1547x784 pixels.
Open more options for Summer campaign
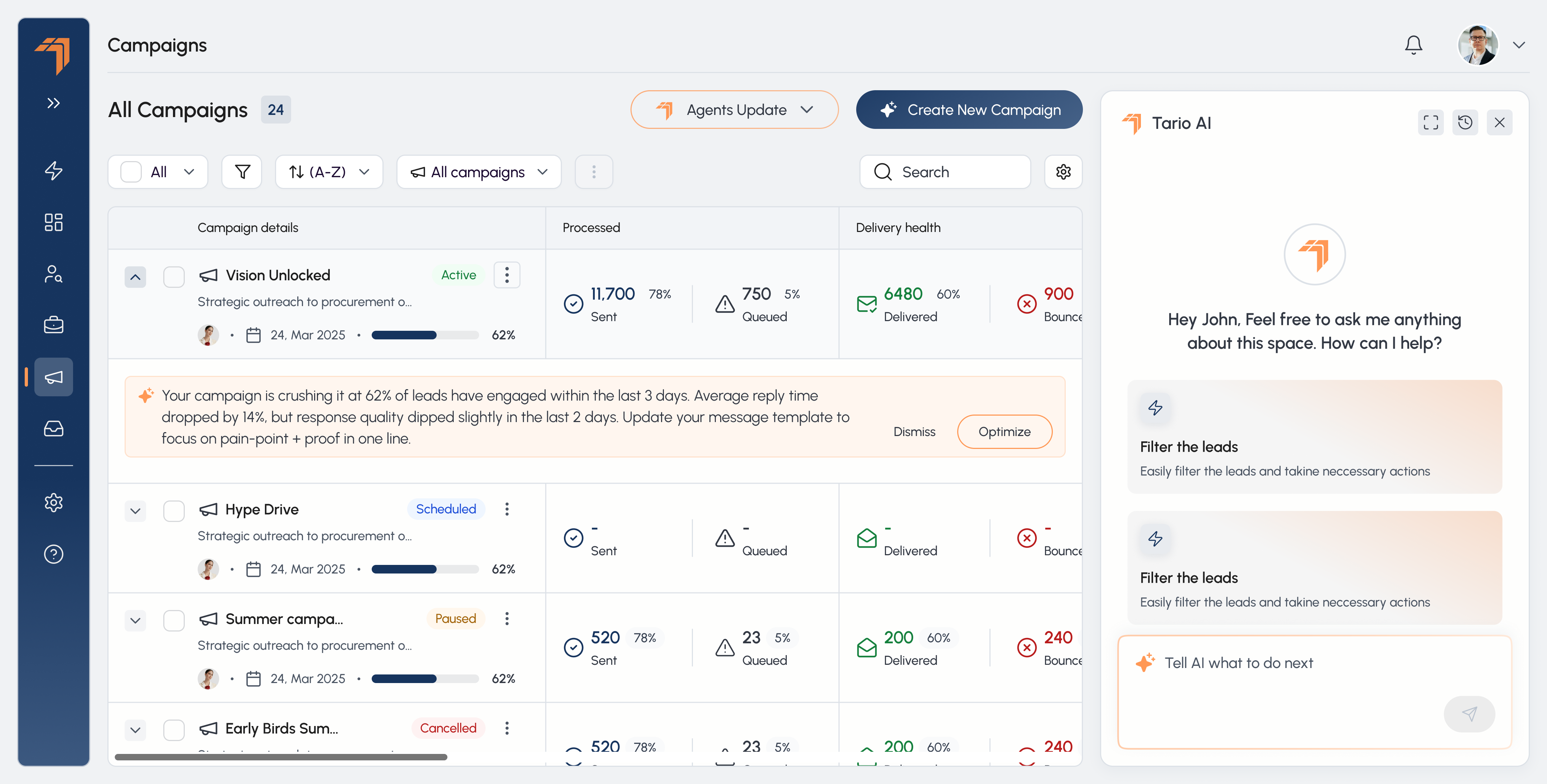(507, 618)
